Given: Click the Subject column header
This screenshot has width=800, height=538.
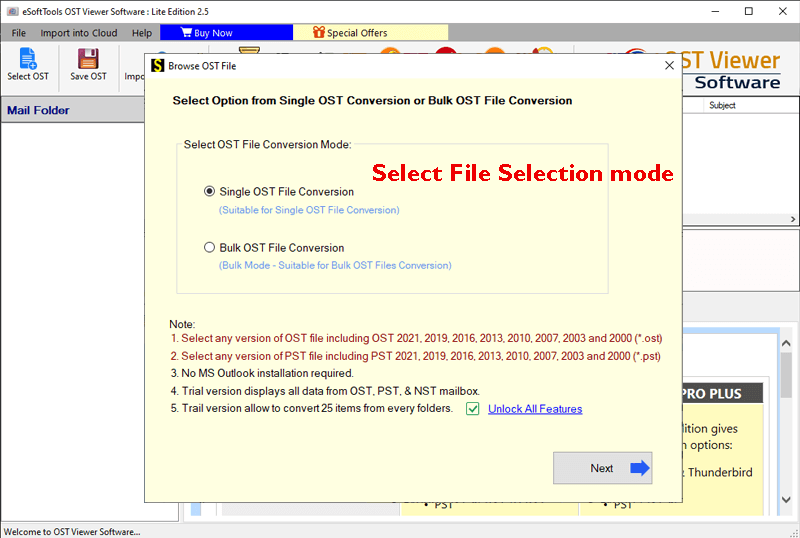Looking at the screenshot, I should pyautogui.click(x=722, y=105).
